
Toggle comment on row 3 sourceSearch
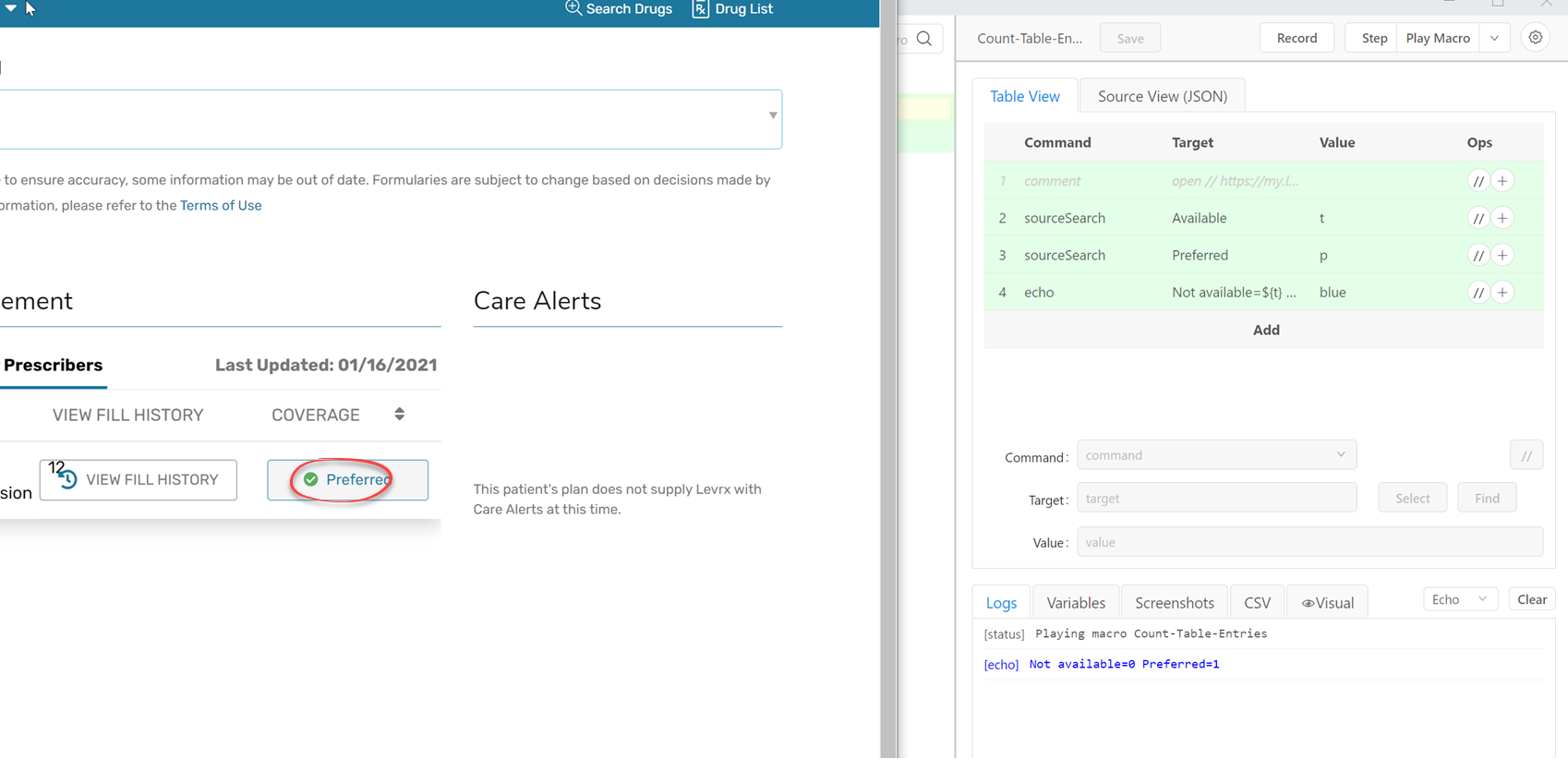click(x=1478, y=255)
